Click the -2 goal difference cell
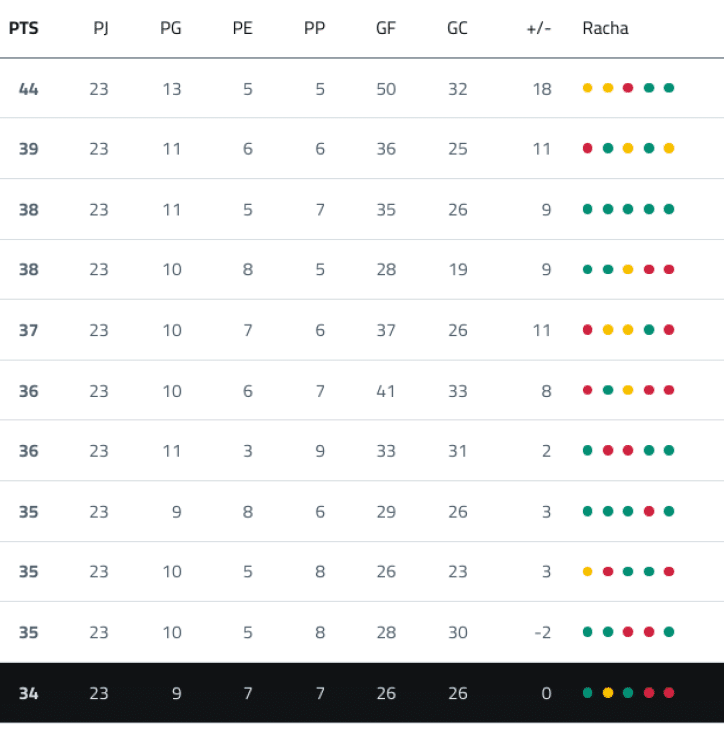The height and width of the screenshot is (752, 724). [542, 632]
